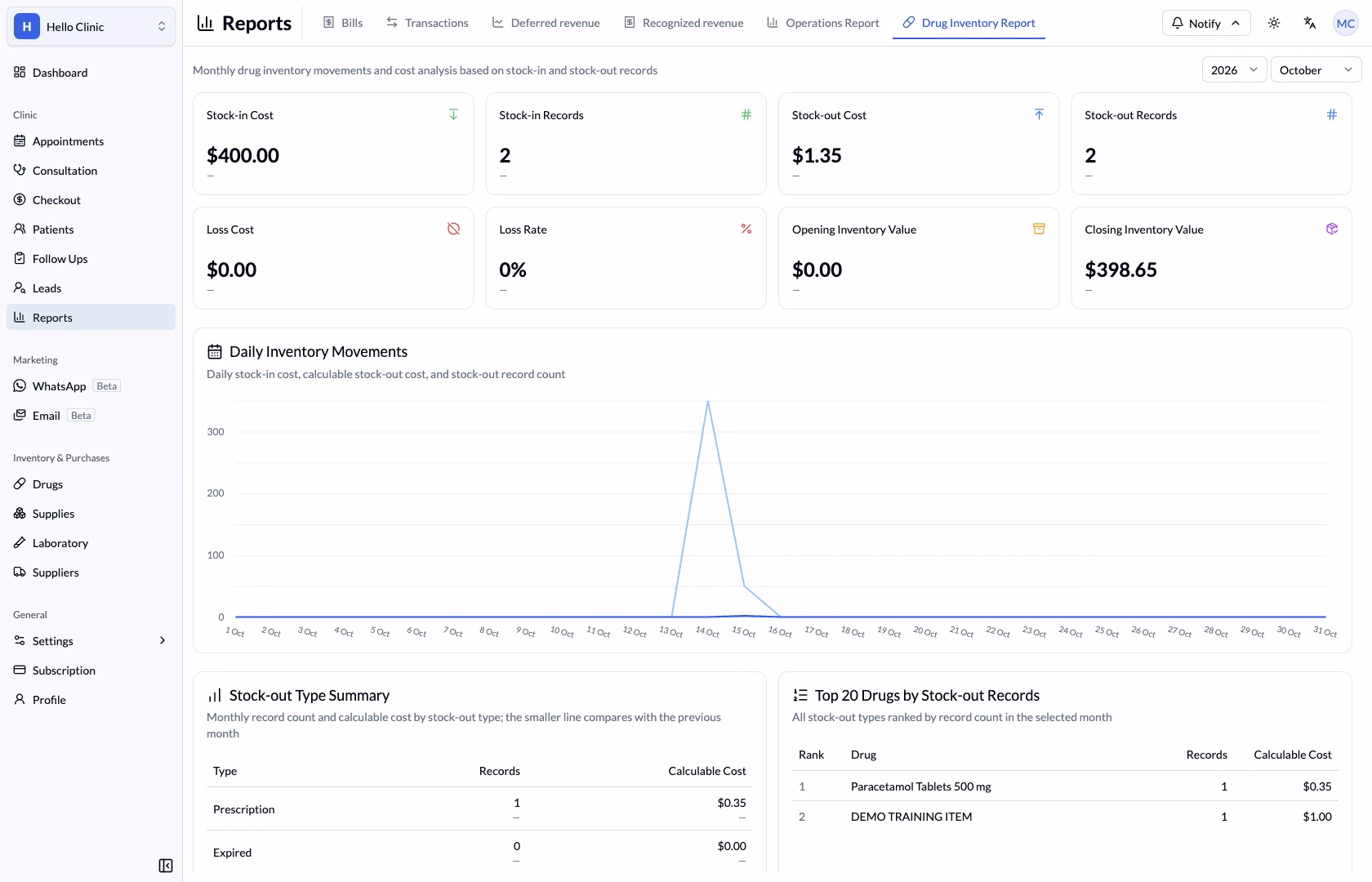Open the language translation menu

point(1310,23)
